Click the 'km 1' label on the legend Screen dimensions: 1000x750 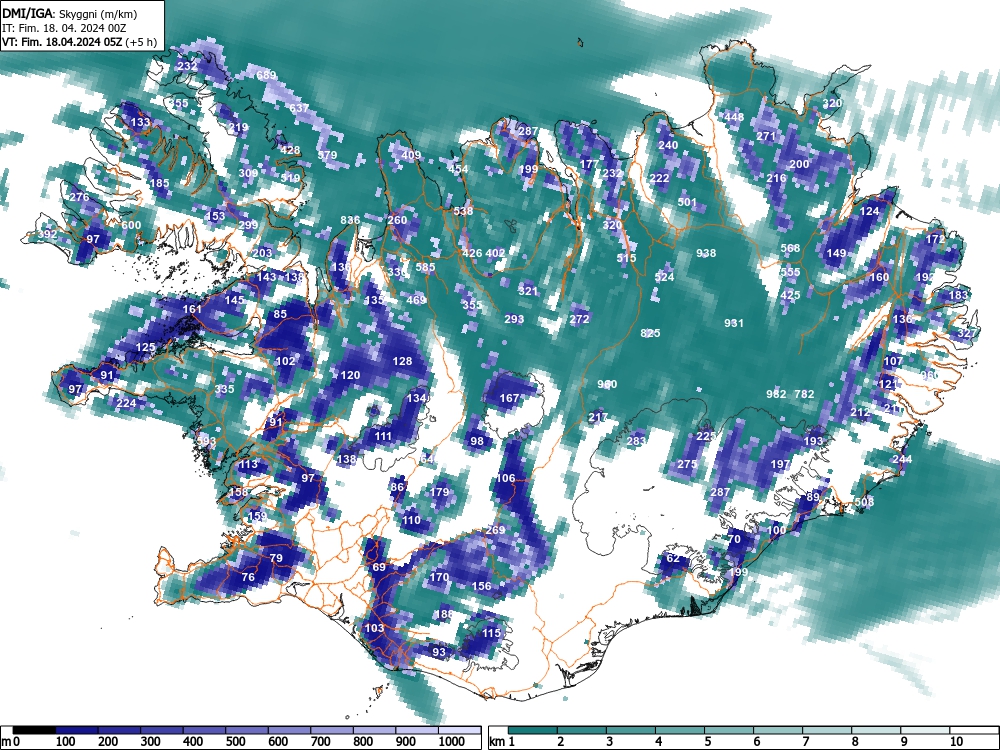point(502,742)
